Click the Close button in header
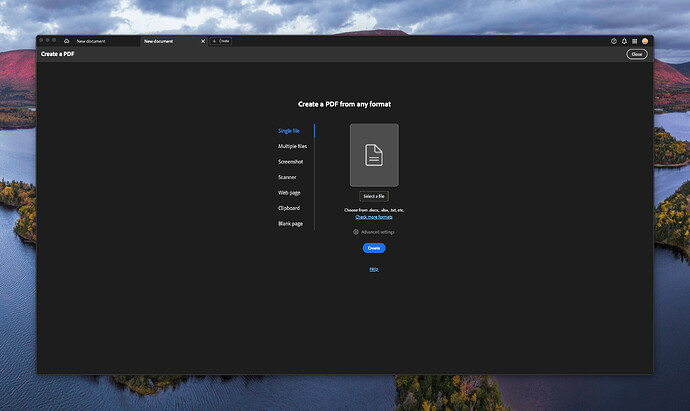Screen dimensions: 690x411 pos(637,54)
